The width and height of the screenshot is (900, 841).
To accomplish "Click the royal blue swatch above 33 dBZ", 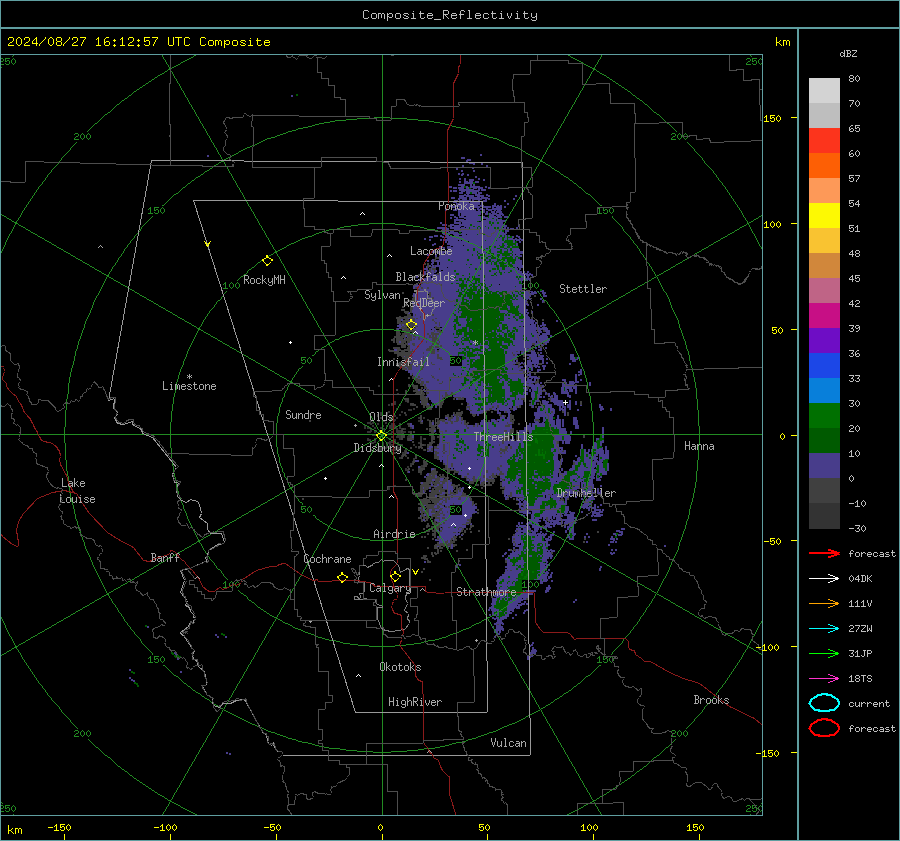I will tap(824, 366).
